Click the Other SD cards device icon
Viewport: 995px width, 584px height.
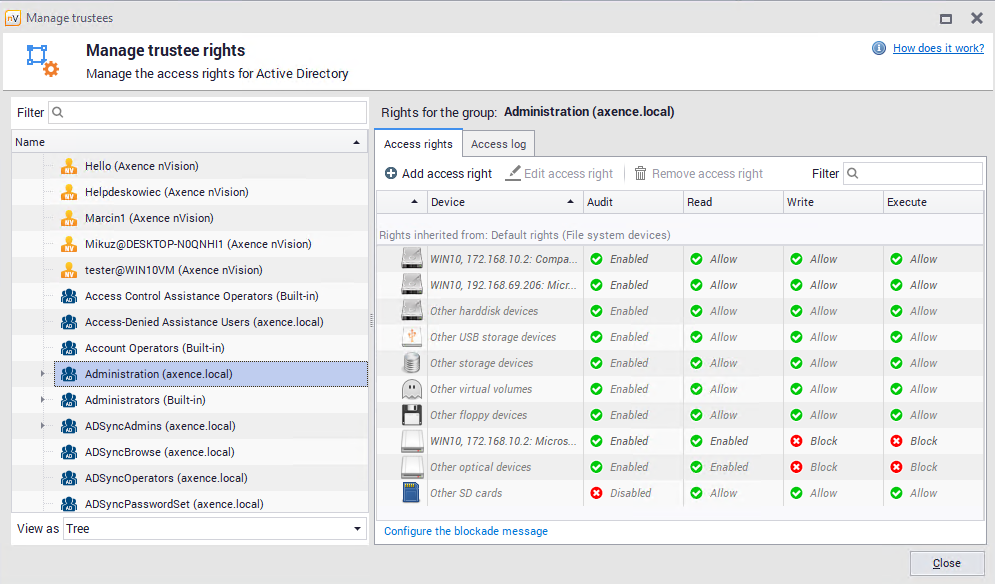412,493
